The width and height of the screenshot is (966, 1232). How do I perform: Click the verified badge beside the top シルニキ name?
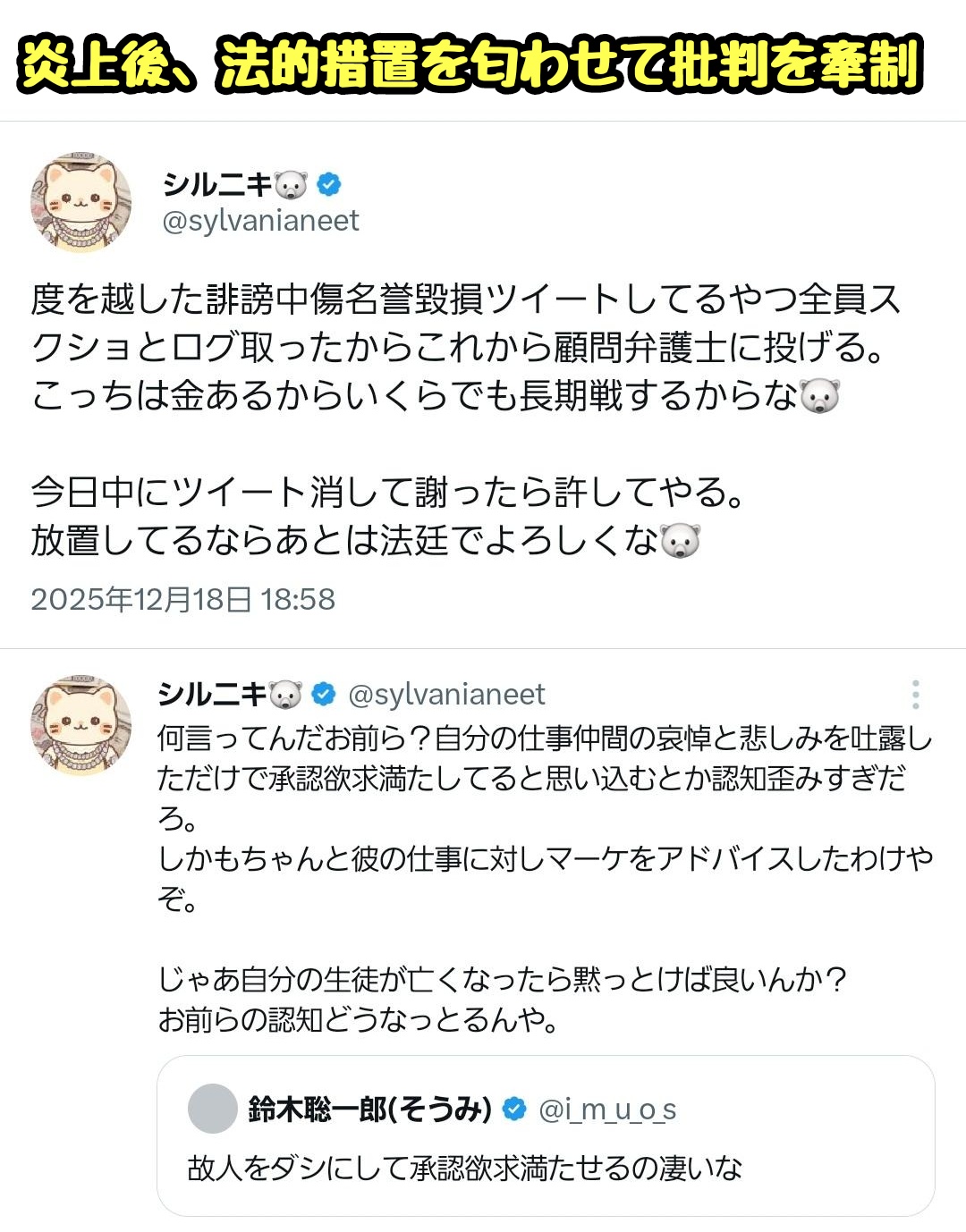click(330, 184)
